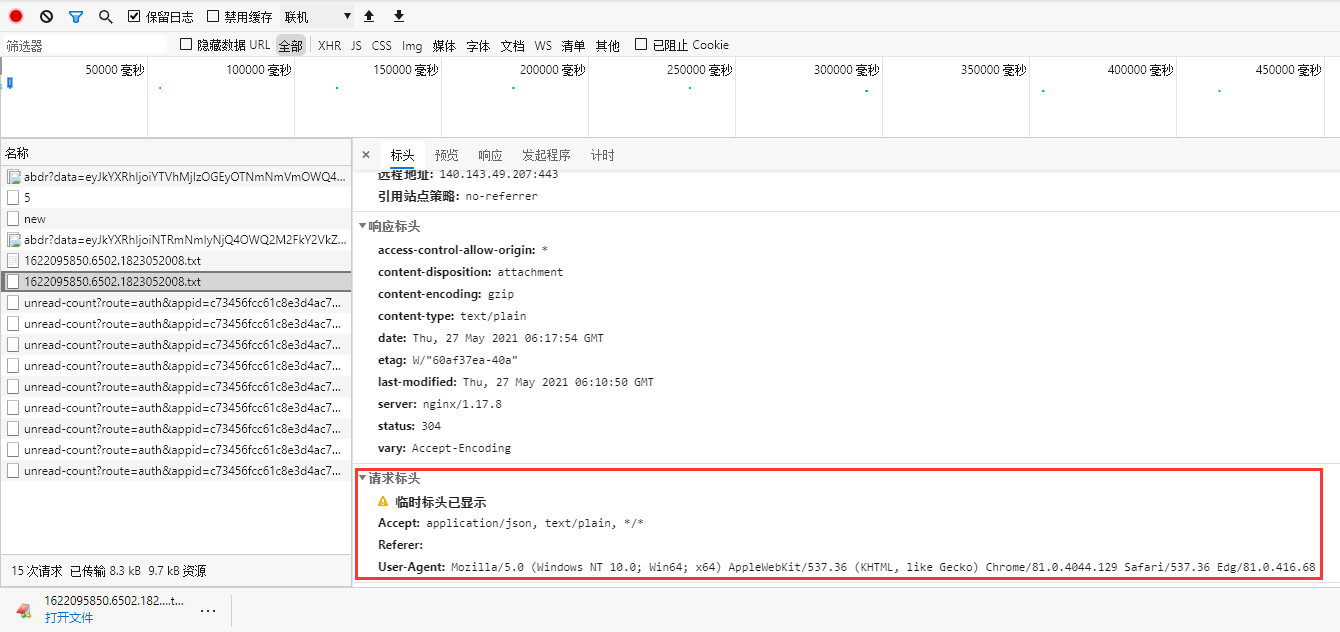The width and height of the screenshot is (1340, 632).
Task: Check the 已阻止 Cookie checkbox
Action: tap(641, 45)
